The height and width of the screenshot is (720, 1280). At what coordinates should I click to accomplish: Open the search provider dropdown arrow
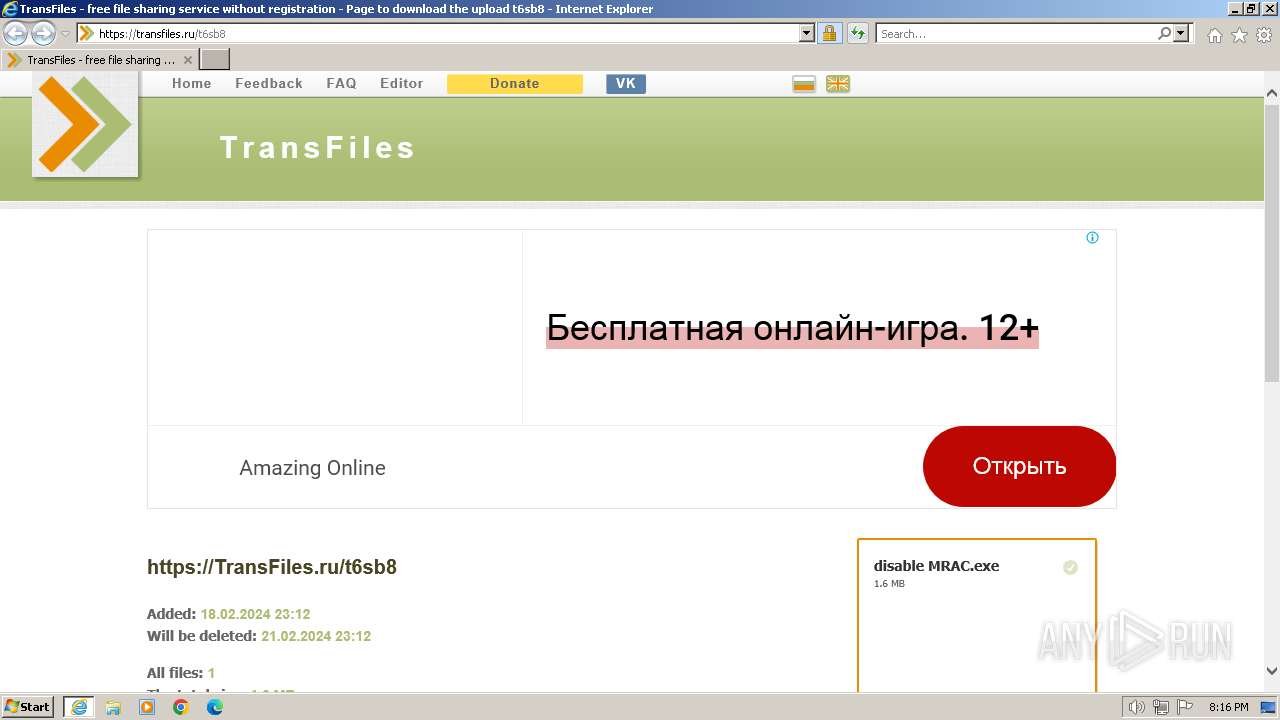pyautogui.click(x=1182, y=34)
